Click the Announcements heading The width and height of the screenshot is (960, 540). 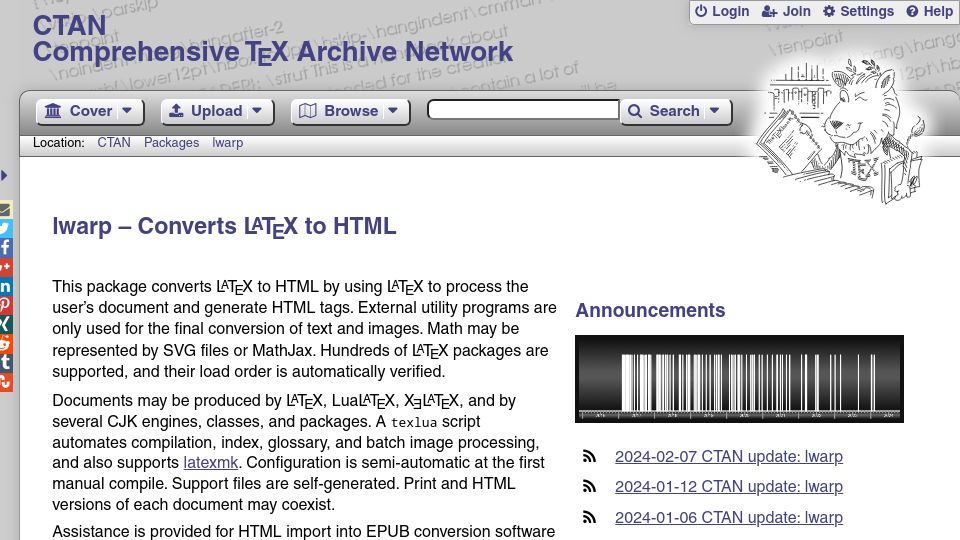(650, 310)
